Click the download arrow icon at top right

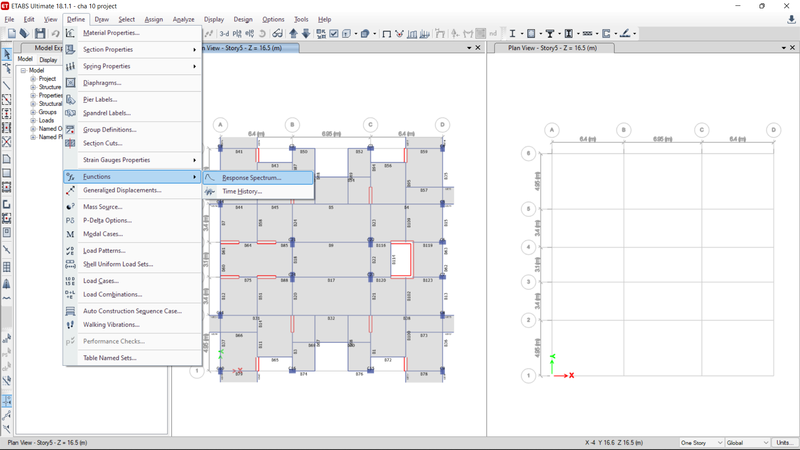coord(791,19)
